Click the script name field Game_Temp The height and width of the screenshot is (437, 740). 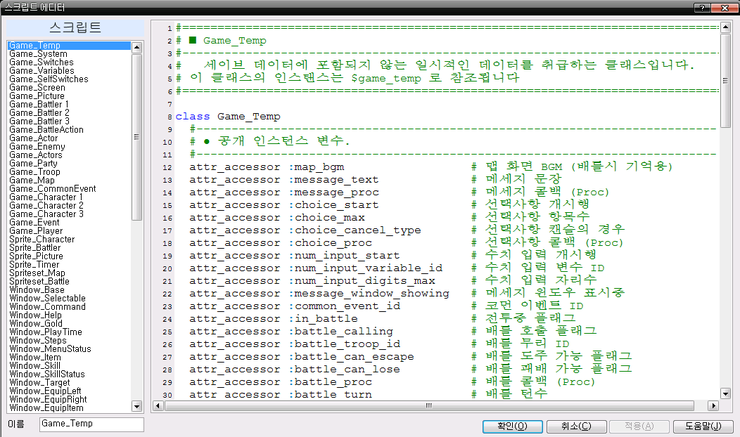coord(92,424)
